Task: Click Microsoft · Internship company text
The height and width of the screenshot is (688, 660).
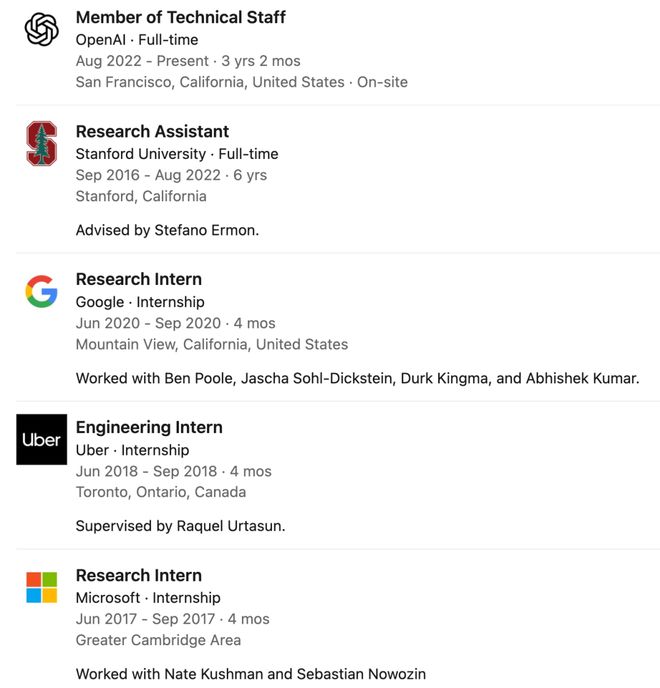Action: coord(148,598)
